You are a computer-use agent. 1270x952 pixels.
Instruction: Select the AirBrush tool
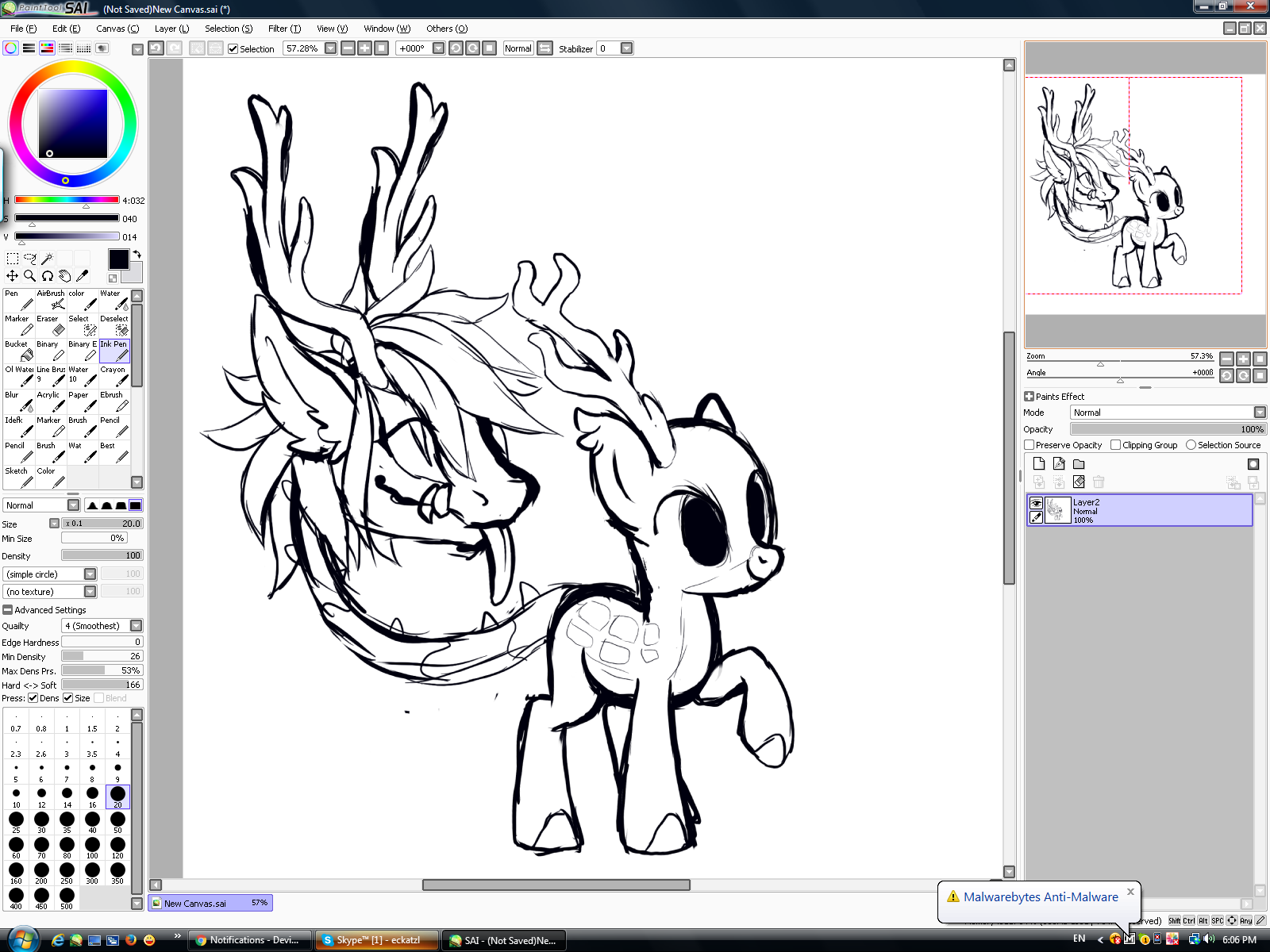(x=51, y=300)
